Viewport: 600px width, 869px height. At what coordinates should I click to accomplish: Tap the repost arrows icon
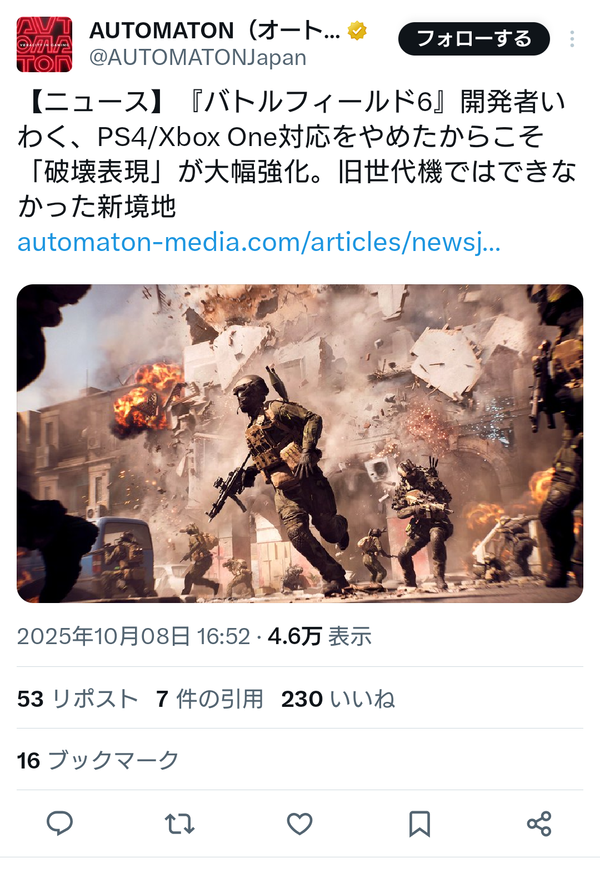[180, 824]
